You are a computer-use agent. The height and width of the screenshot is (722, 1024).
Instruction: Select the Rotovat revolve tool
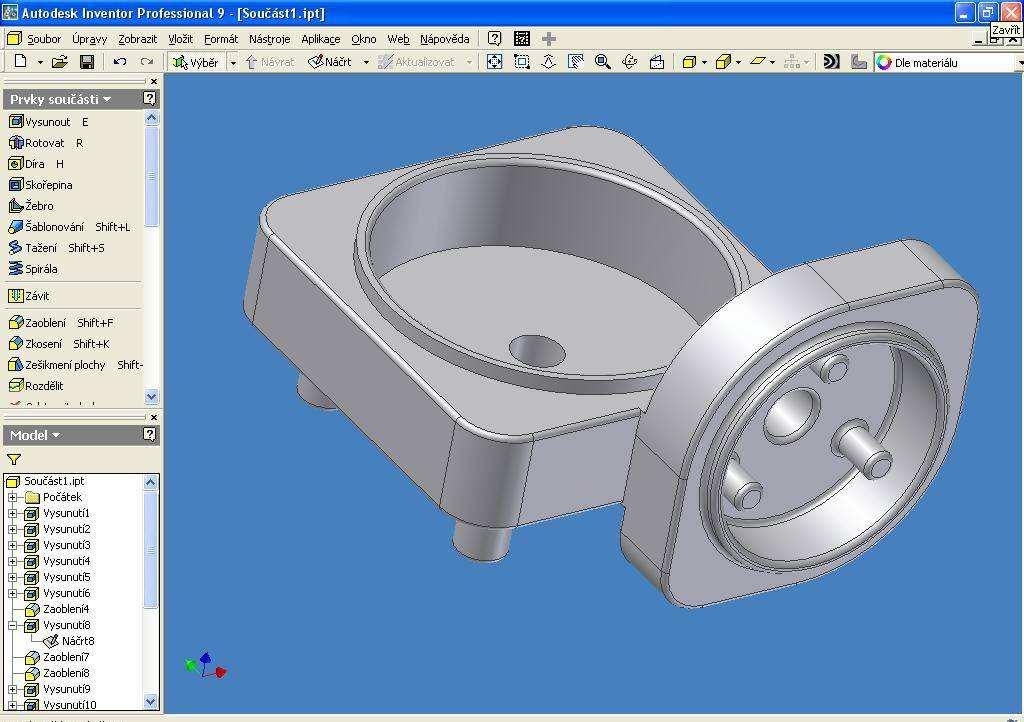(x=45, y=143)
